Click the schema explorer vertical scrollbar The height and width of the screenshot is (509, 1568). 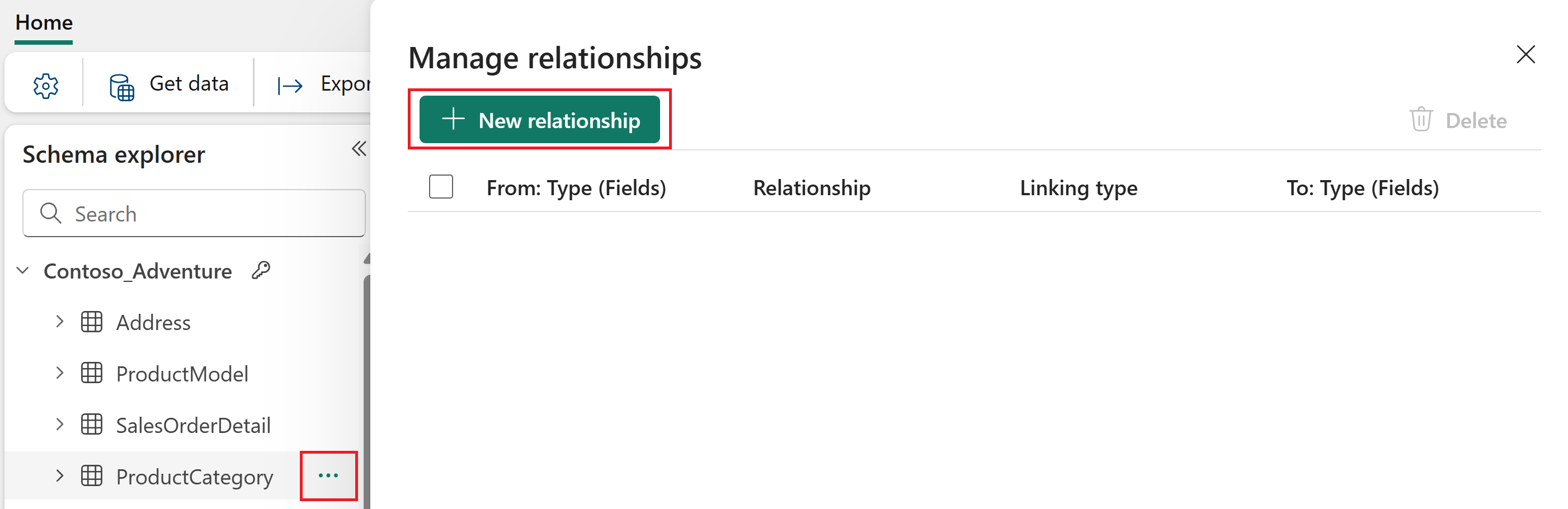click(367, 390)
